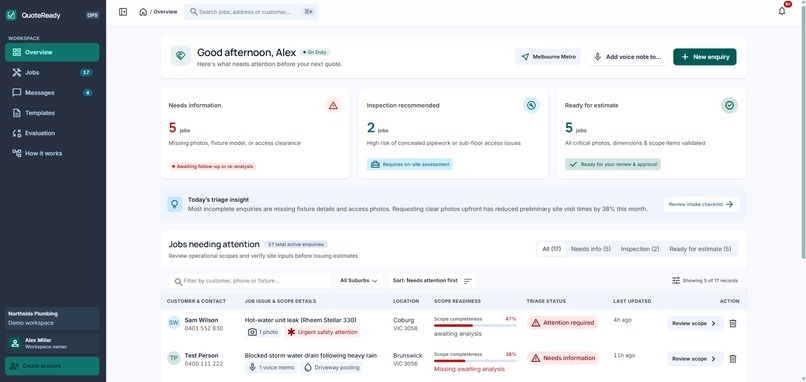Open How it works in the sidebar
The height and width of the screenshot is (382, 806).
pos(52,153)
